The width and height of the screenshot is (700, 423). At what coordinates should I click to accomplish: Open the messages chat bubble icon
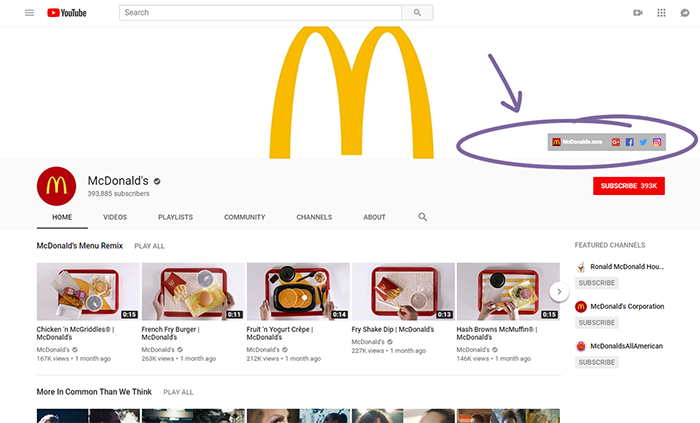(x=685, y=12)
